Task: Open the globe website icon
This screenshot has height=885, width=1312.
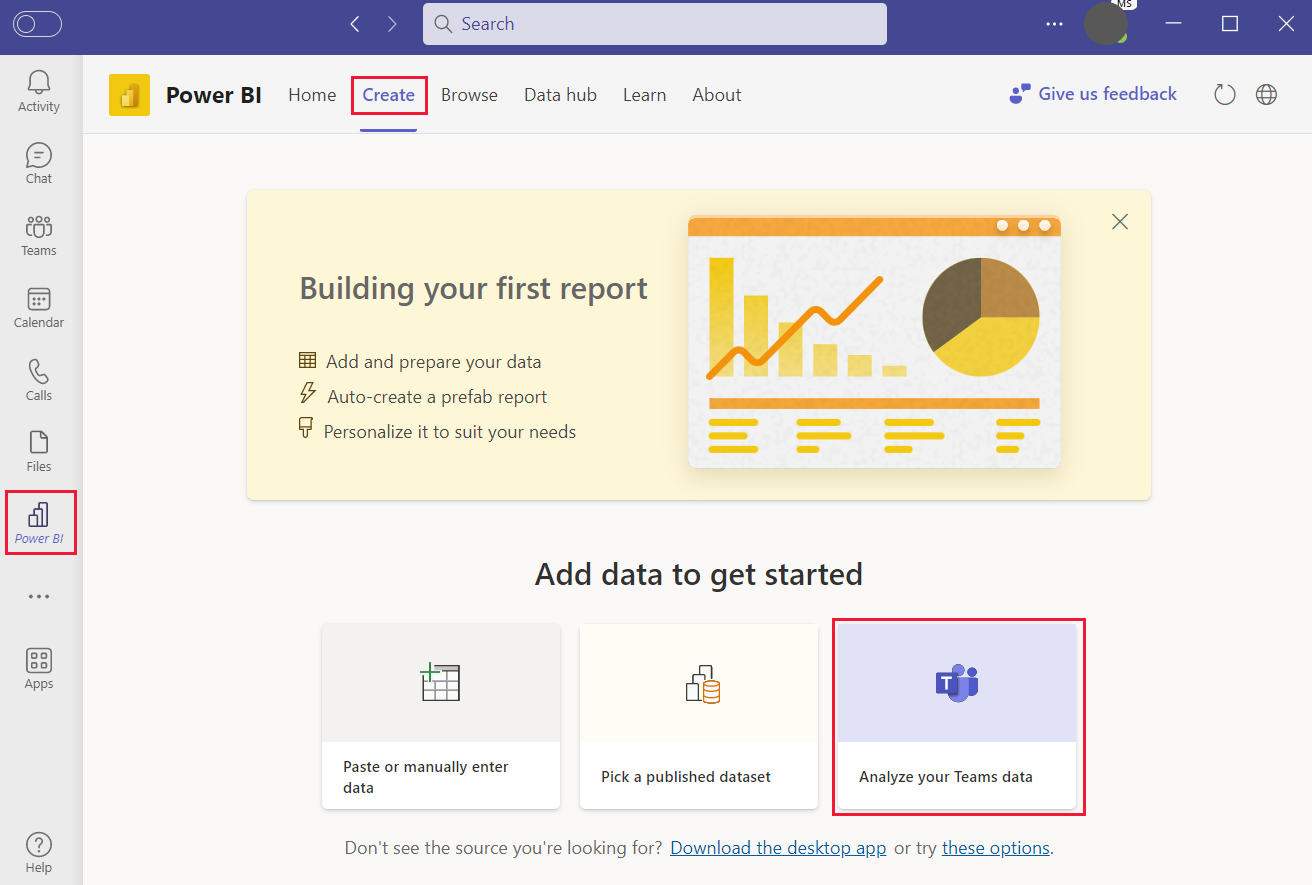Action: point(1267,95)
